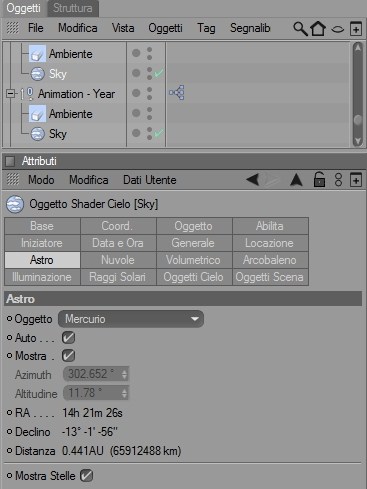
Task: Open the Tag menu
Action: (206, 28)
